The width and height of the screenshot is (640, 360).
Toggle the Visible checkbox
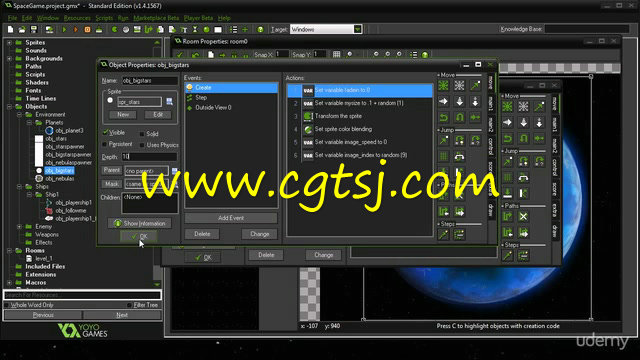[105, 132]
